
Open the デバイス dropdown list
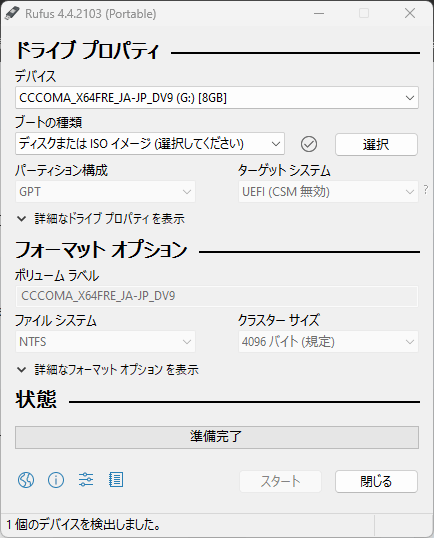click(x=217, y=98)
